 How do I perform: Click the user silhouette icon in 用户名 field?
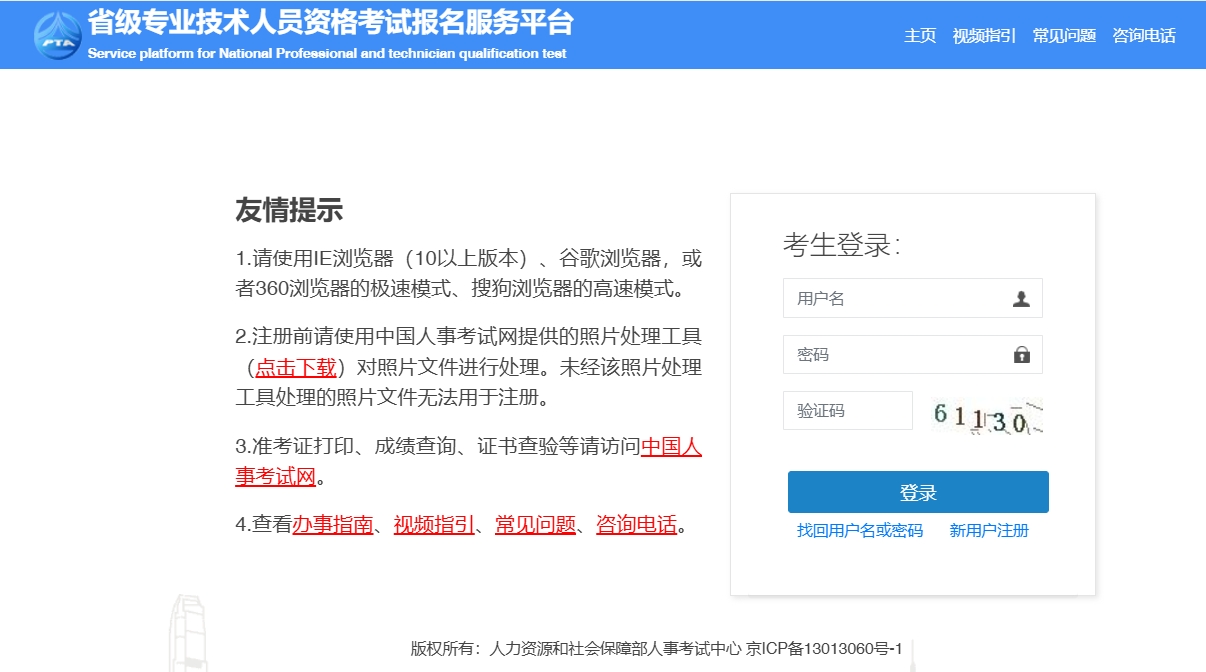[x=1021, y=298]
